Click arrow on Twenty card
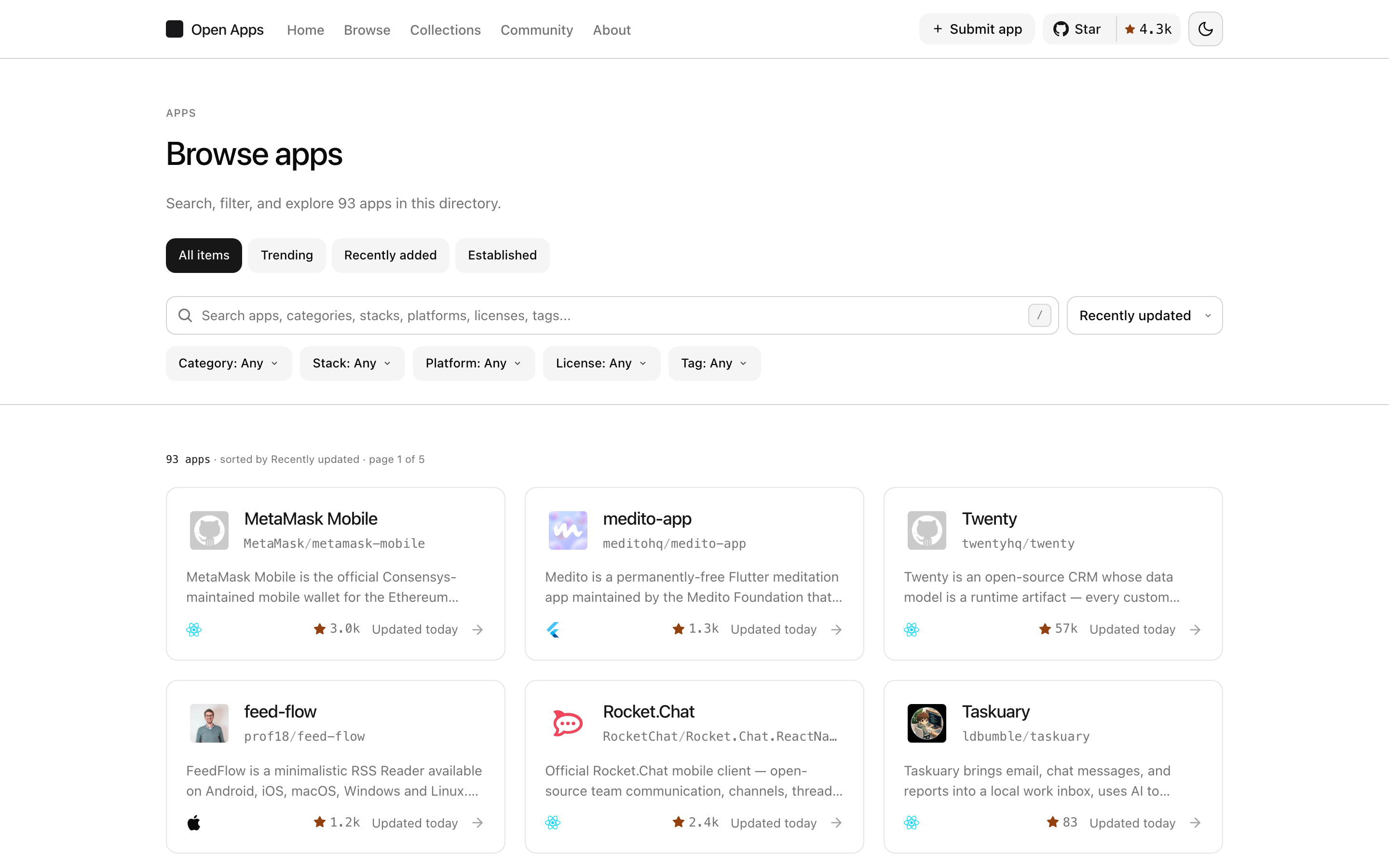1389x868 pixels. [x=1195, y=630]
